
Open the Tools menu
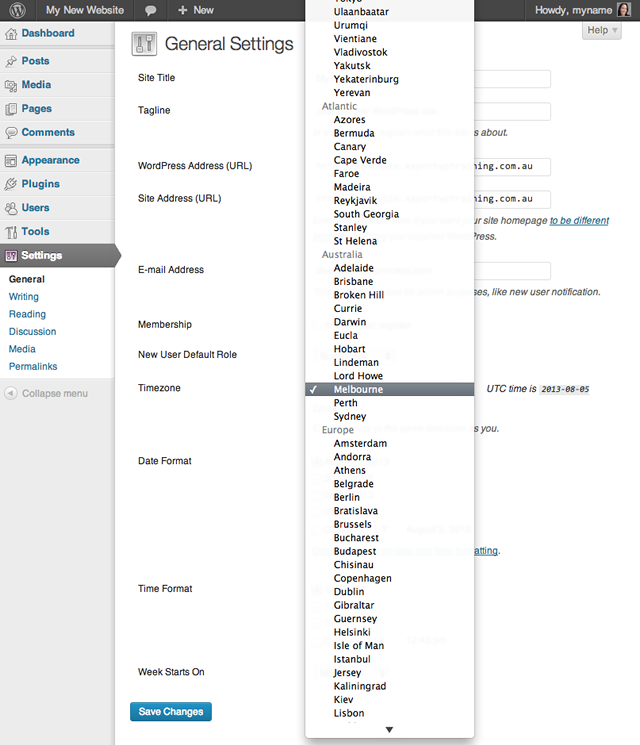pyautogui.click(x=36, y=231)
